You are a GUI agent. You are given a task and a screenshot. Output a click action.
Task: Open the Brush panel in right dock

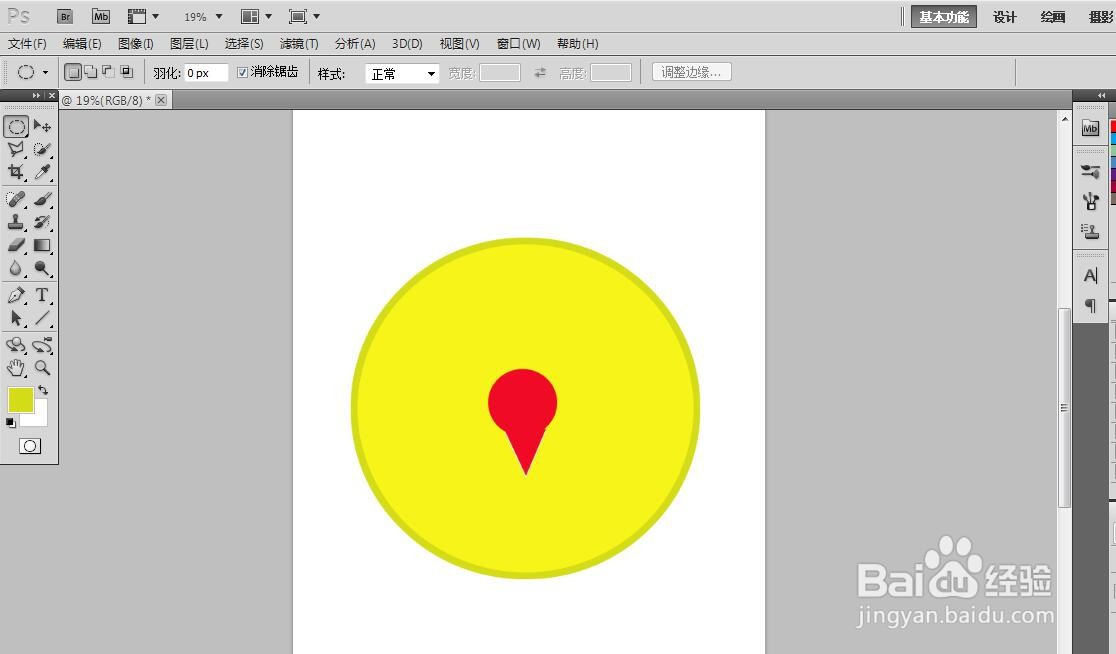(1090, 172)
